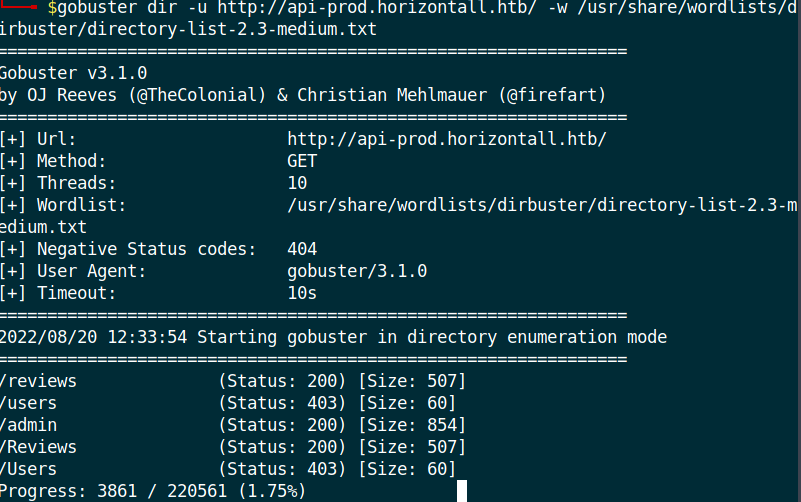Click the Size: 854 value
The width and height of the screenshot is (801, 502).
tap(412, 425)
